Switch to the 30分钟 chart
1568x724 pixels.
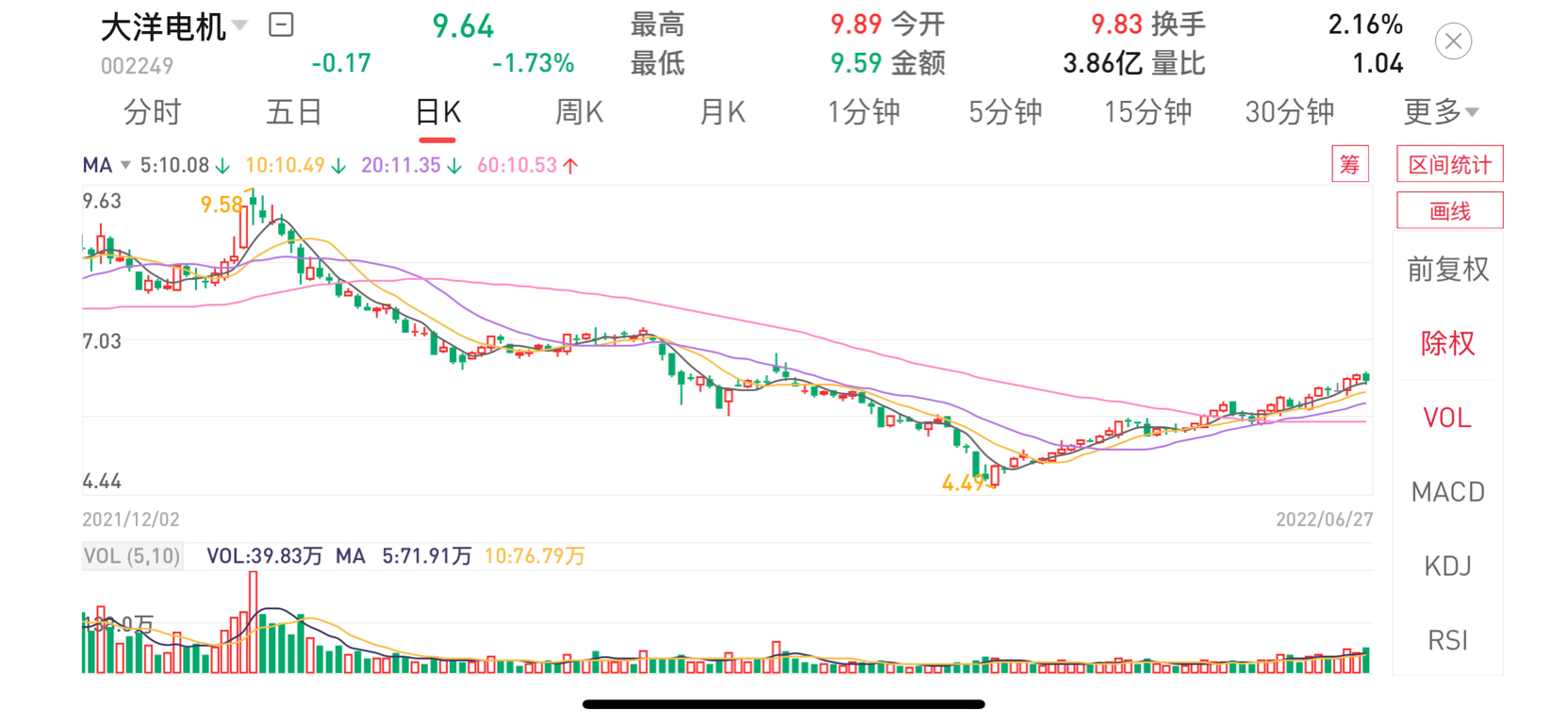tap(1289, 112)
